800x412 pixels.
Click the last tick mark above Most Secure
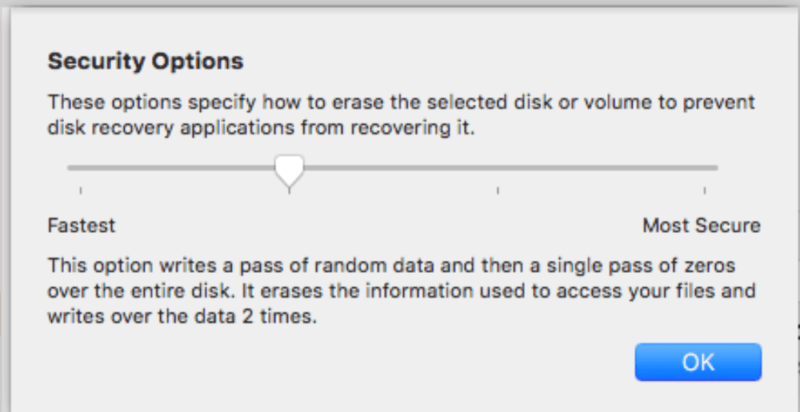(x=705, y=191)
